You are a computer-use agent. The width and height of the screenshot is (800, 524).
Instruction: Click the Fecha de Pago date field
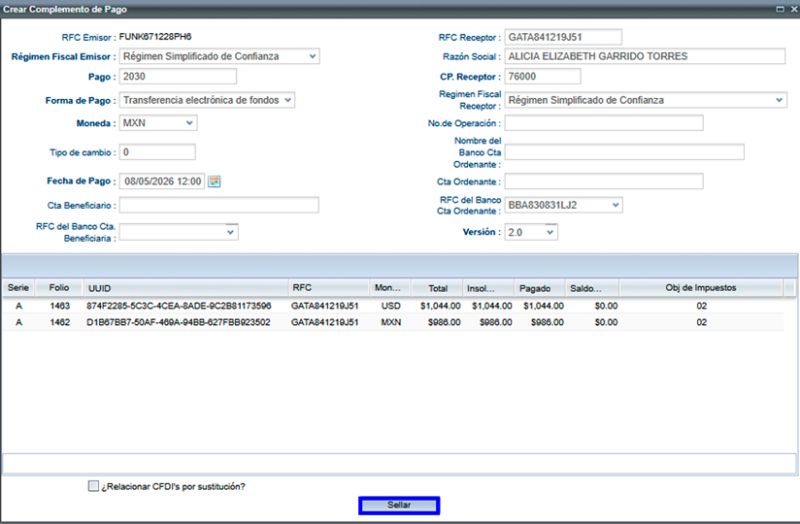[x=162, y=181]
